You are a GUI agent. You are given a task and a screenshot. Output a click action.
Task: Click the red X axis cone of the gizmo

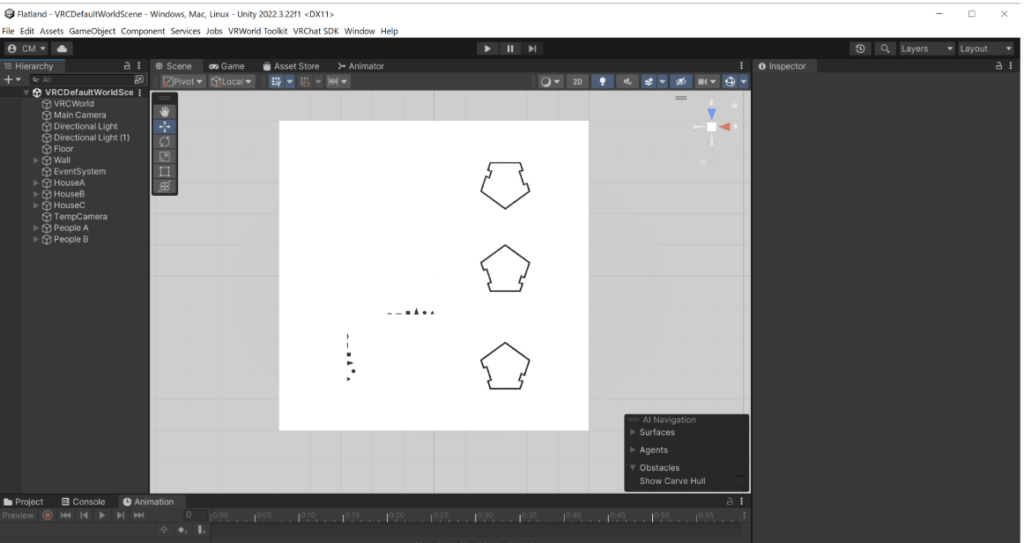pos(724,127)
